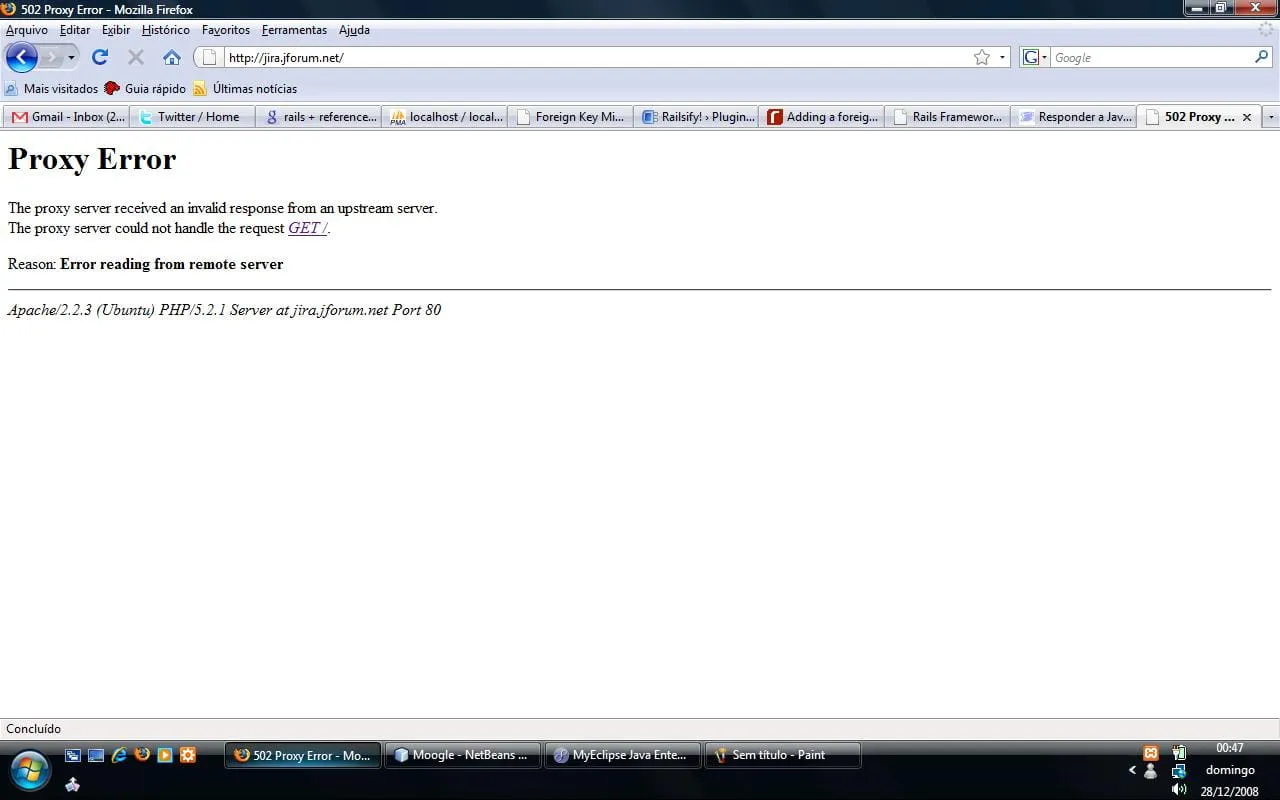Follow the GET / link
The height and width of the screenshot is (800, 1280).
point(307,228)
